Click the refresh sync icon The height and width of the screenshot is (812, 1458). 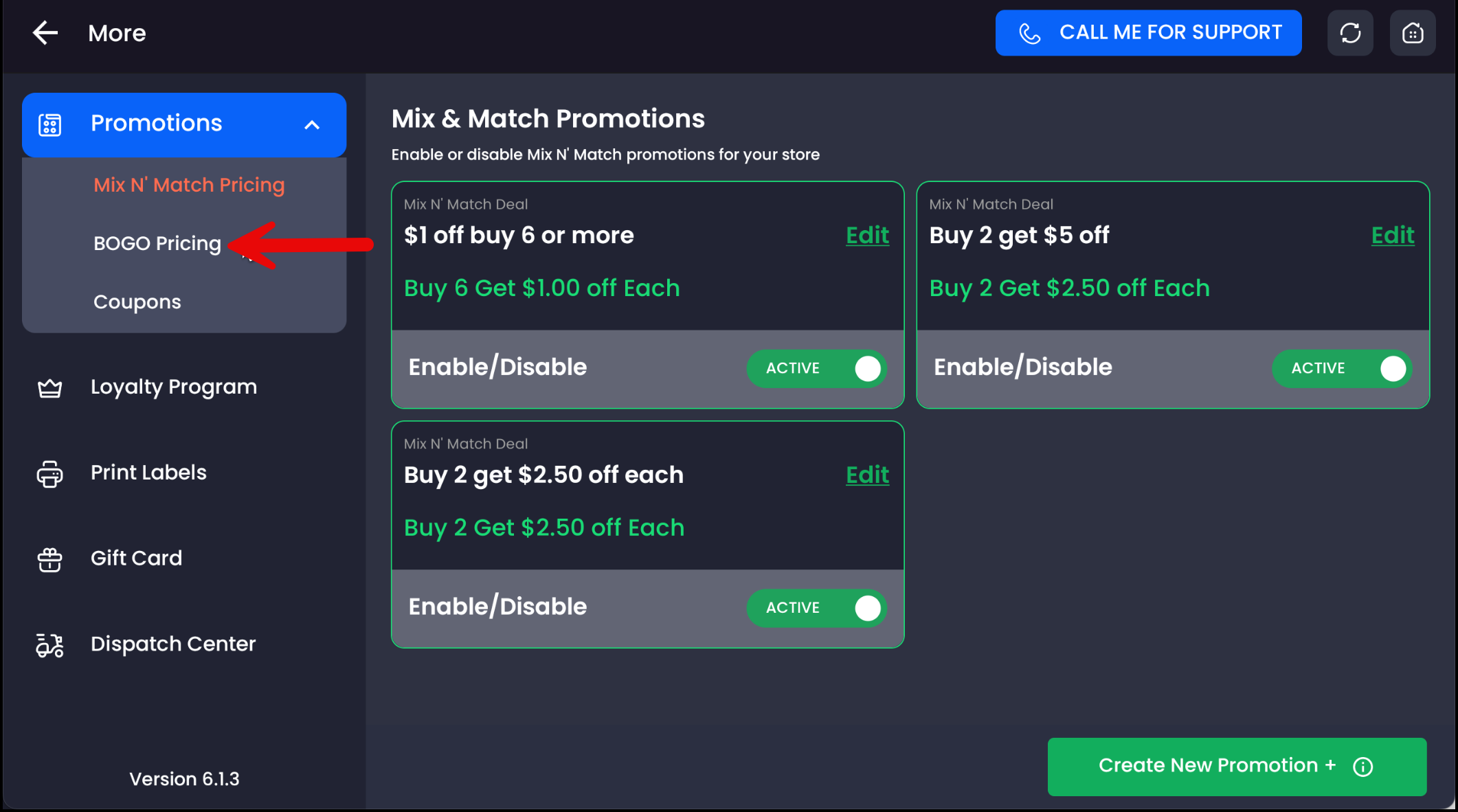(x=1350, y=33)
